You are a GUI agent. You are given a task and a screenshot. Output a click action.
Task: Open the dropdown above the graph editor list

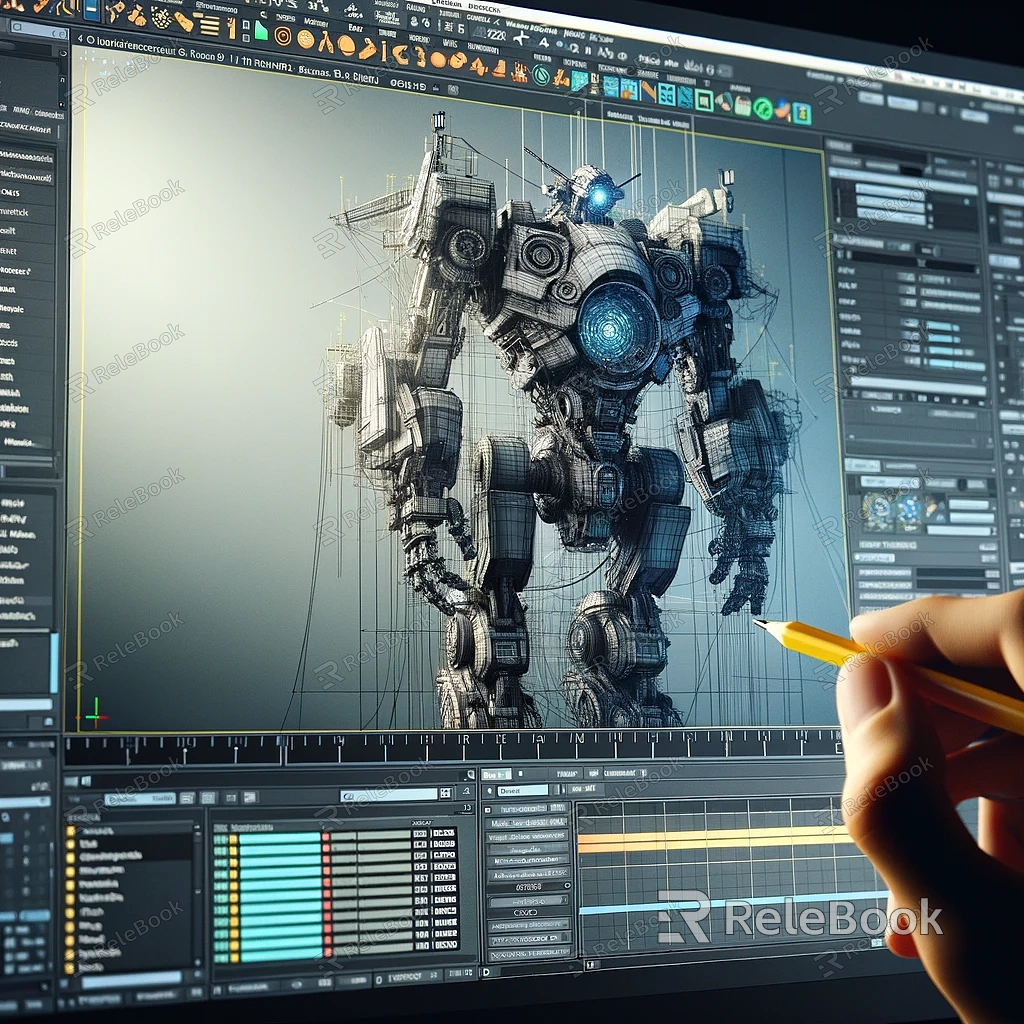point(523,790)
